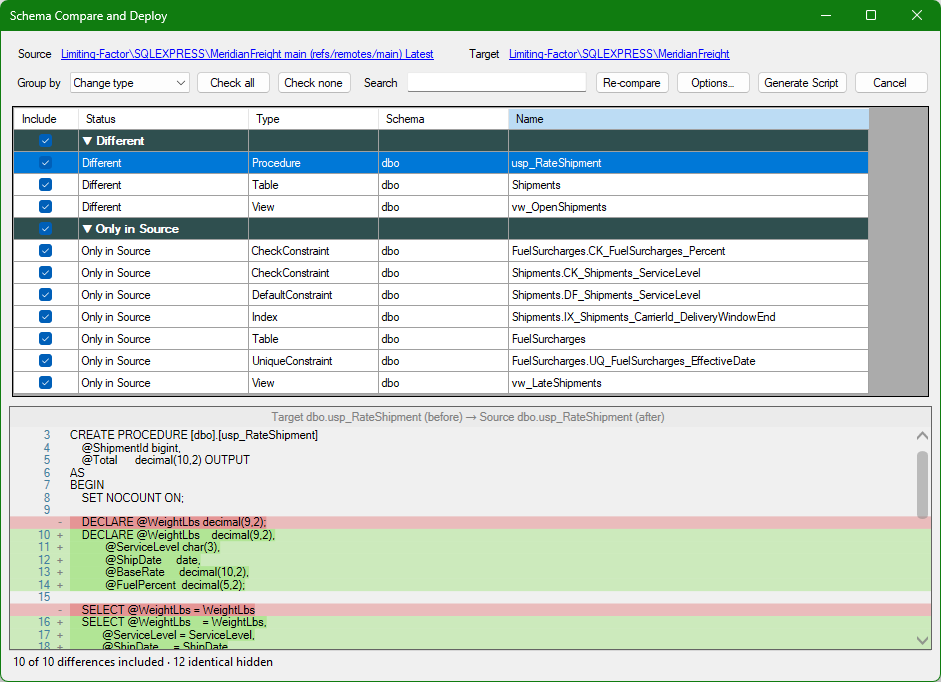Click the removed DECLARE @WeightLbs line
The width and height of the screenshot is (941, 682).
174,522
